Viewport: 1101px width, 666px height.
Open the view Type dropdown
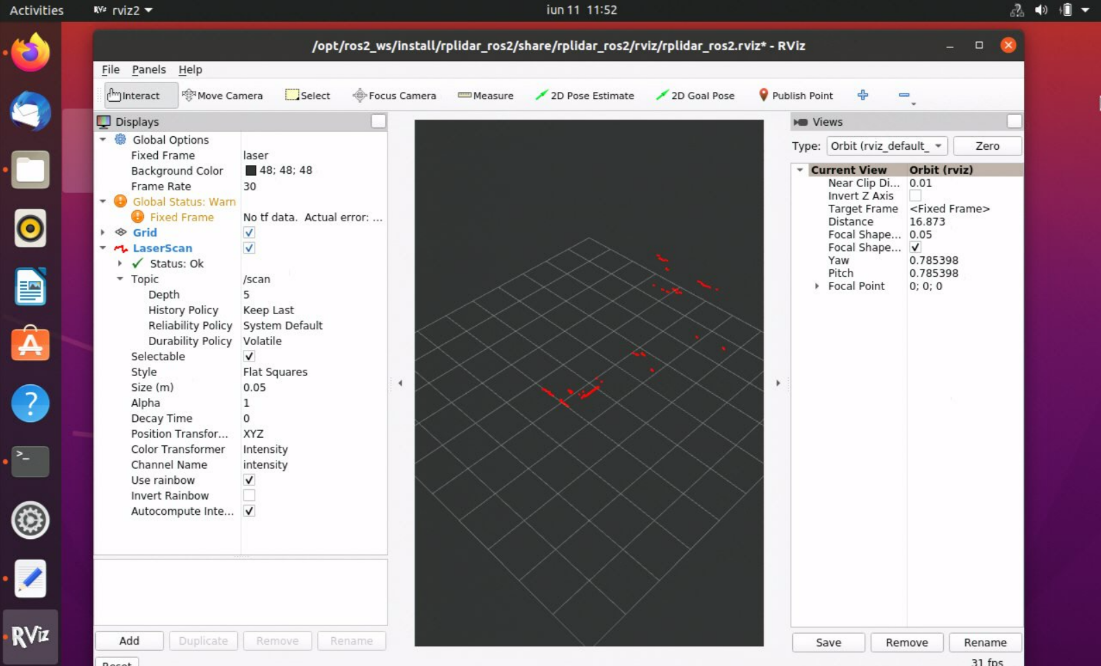[886, 146]
